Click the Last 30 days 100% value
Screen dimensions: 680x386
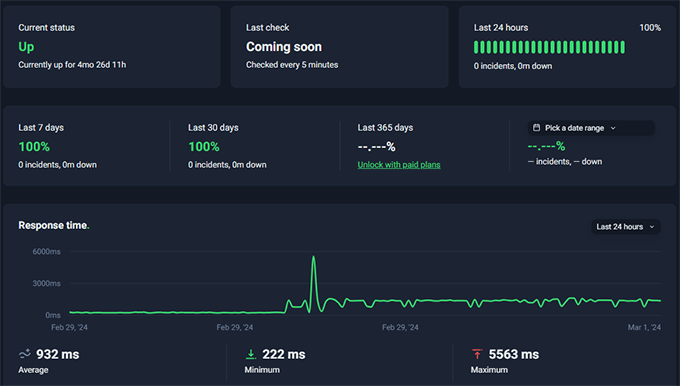tap(204, 147)
